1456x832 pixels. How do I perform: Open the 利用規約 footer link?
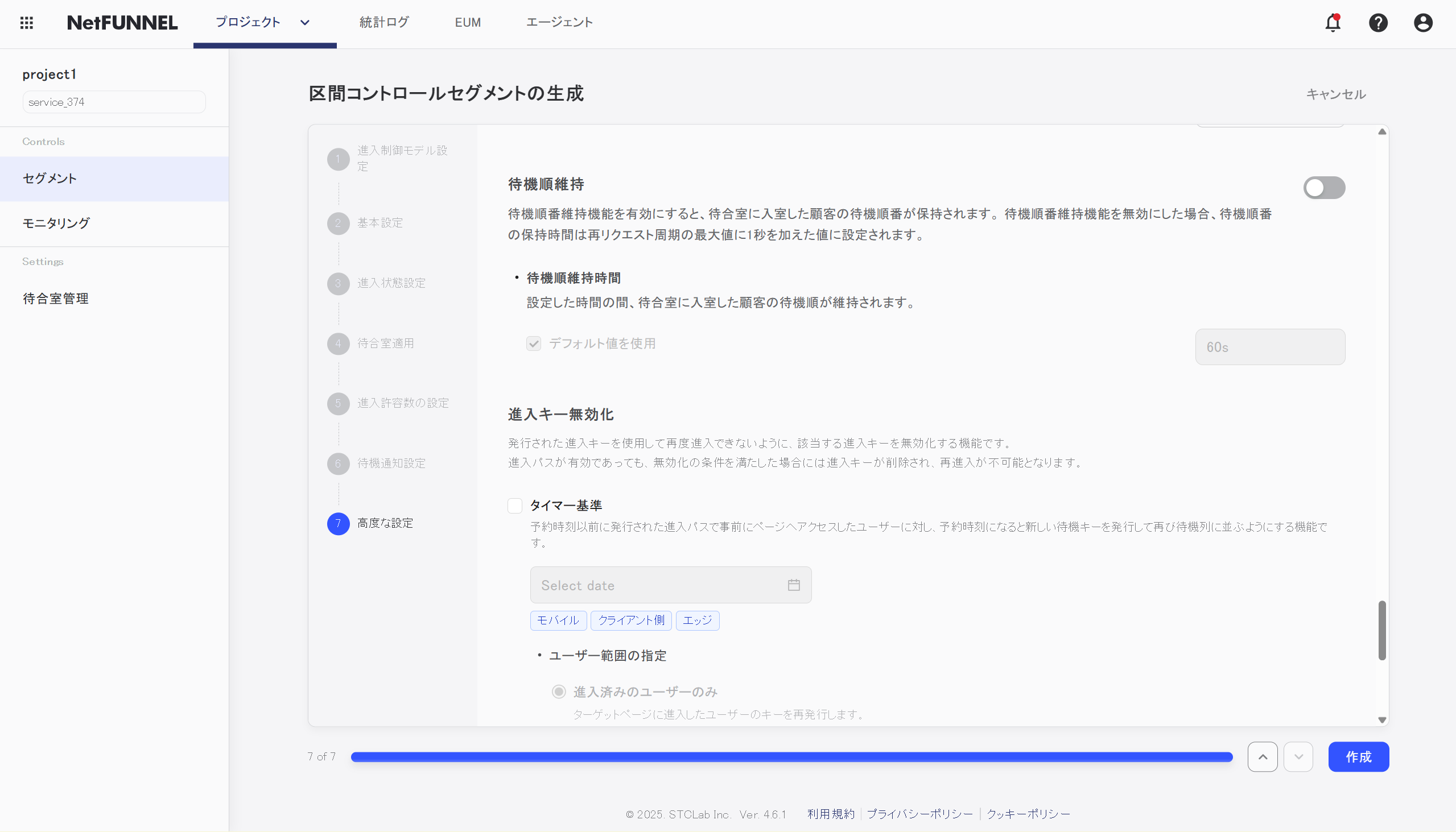point(830,813)
